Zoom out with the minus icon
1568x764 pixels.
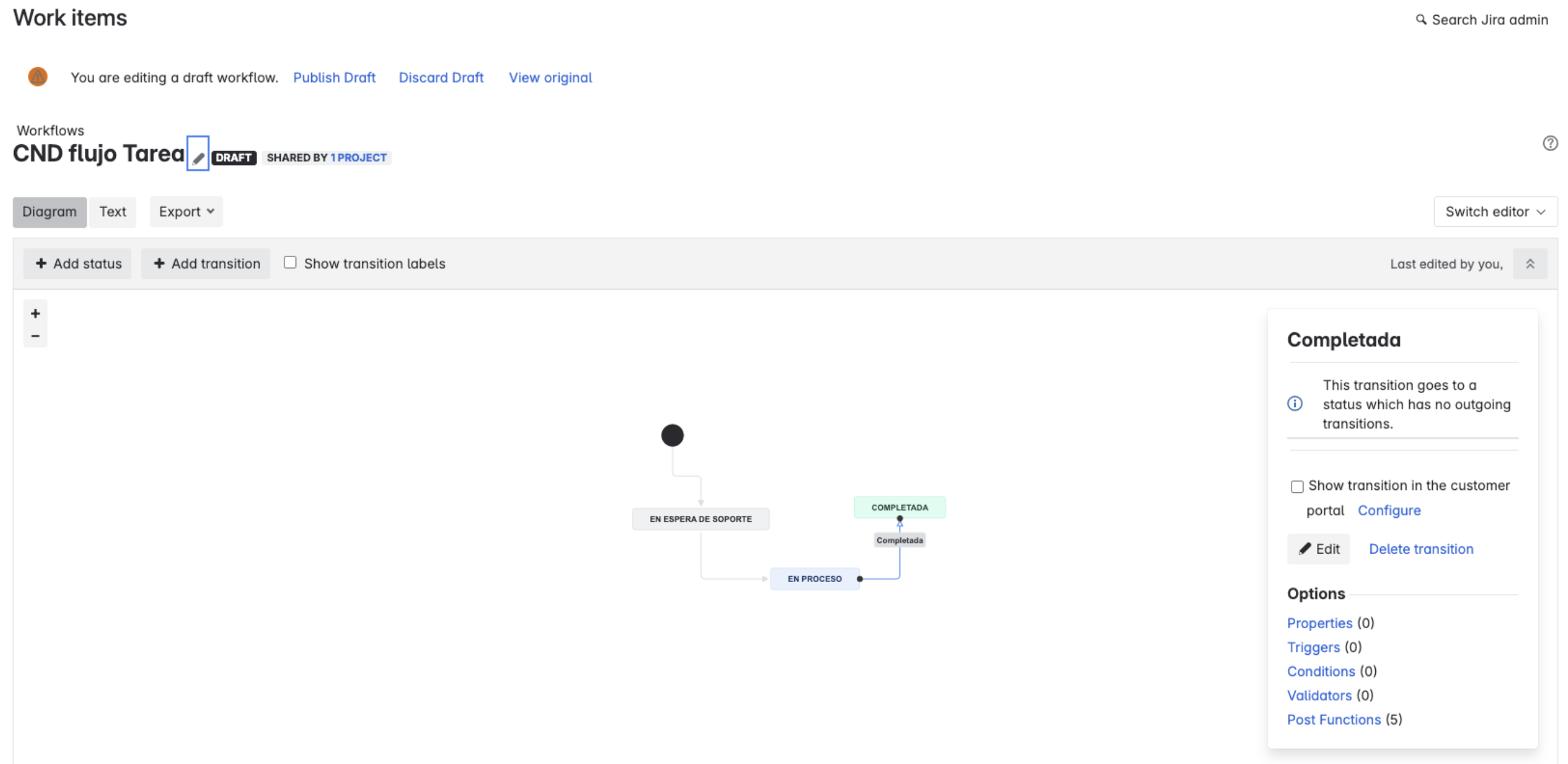(35, 336)
